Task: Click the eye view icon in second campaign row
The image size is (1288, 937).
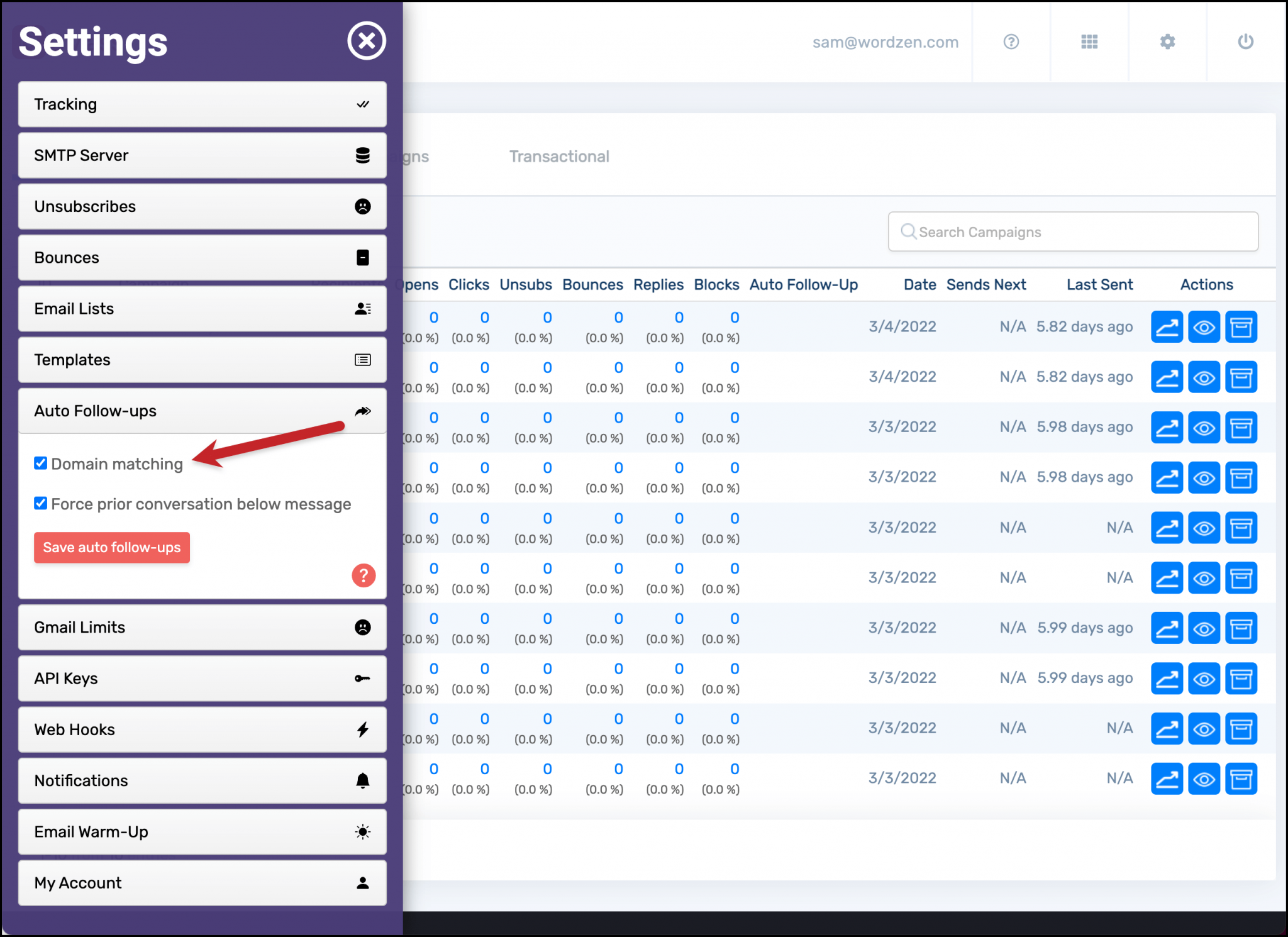Action: tap(1204, 377)
